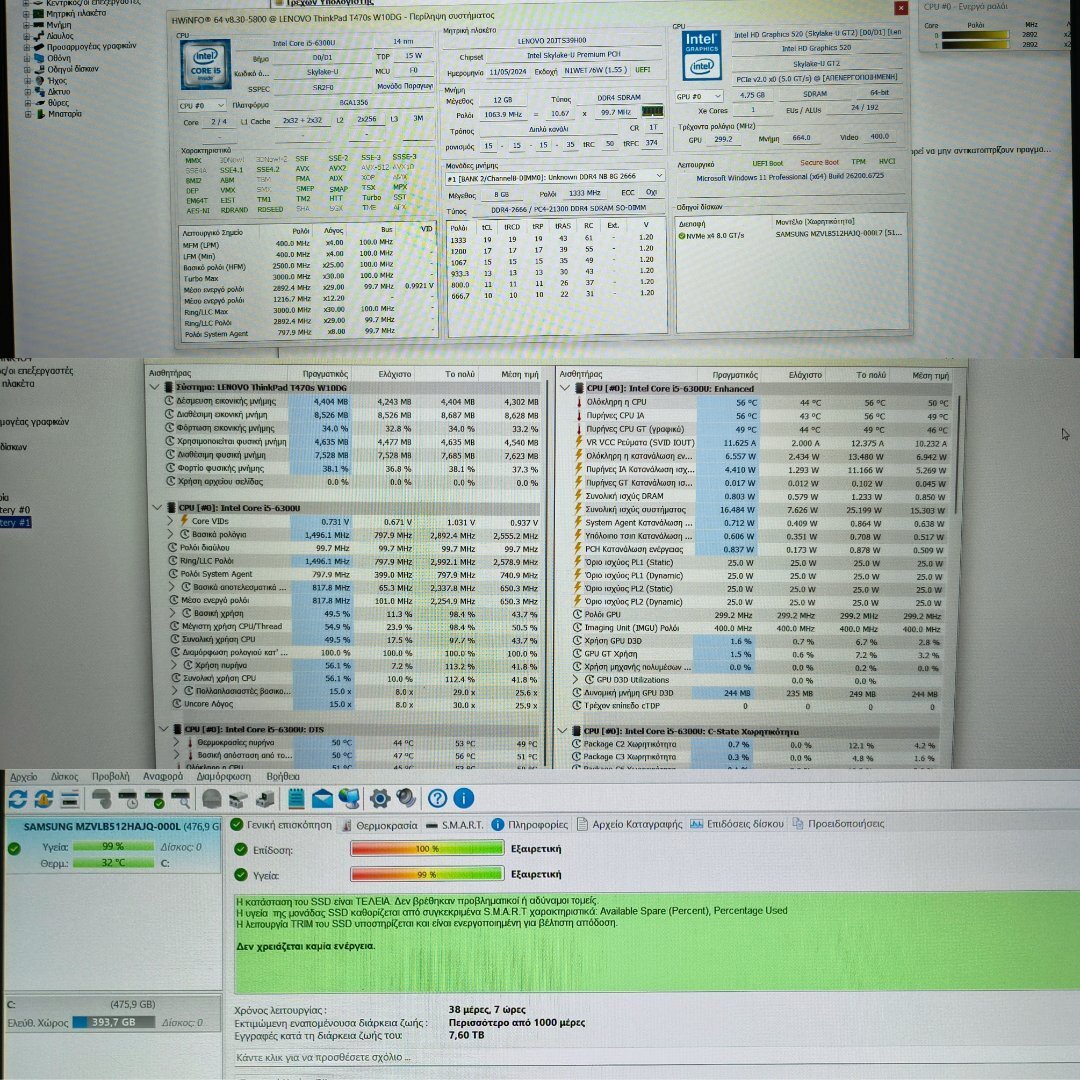Click the Επίδοση 100 % gradient bar

click(427, 849)
